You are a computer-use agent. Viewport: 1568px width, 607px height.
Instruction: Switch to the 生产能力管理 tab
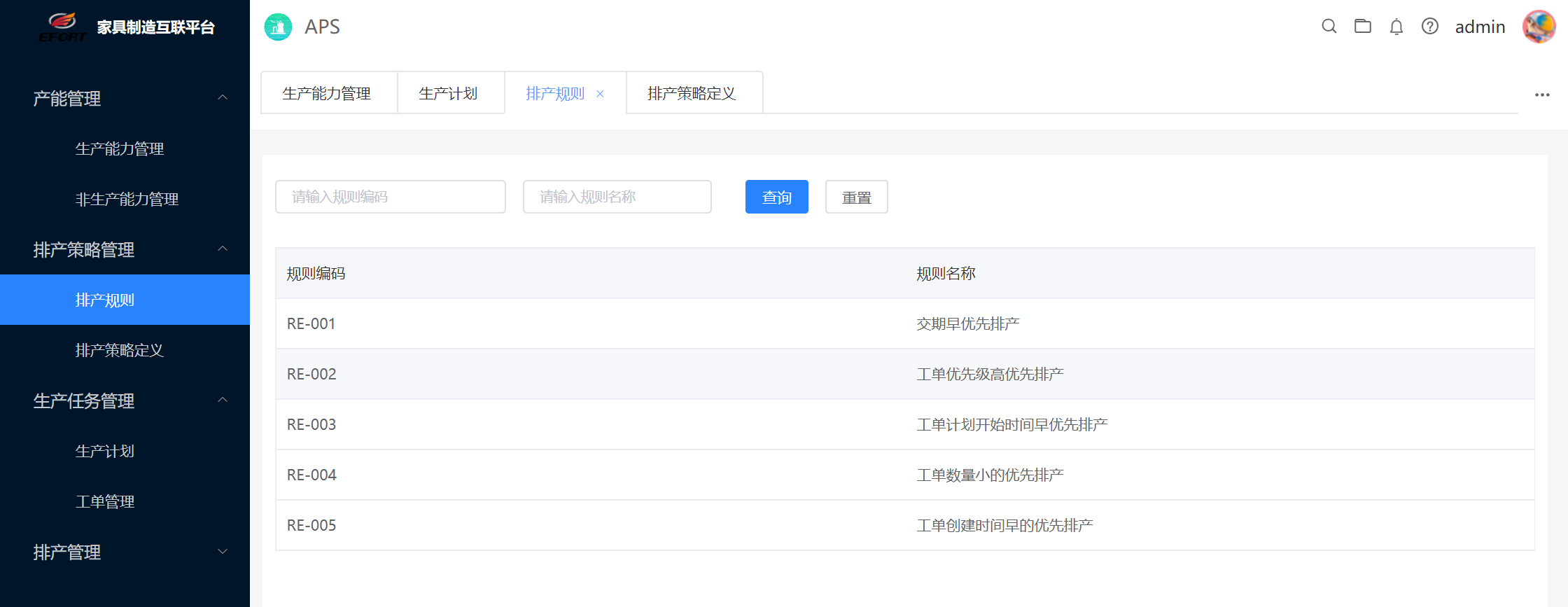tap(327, 93)
